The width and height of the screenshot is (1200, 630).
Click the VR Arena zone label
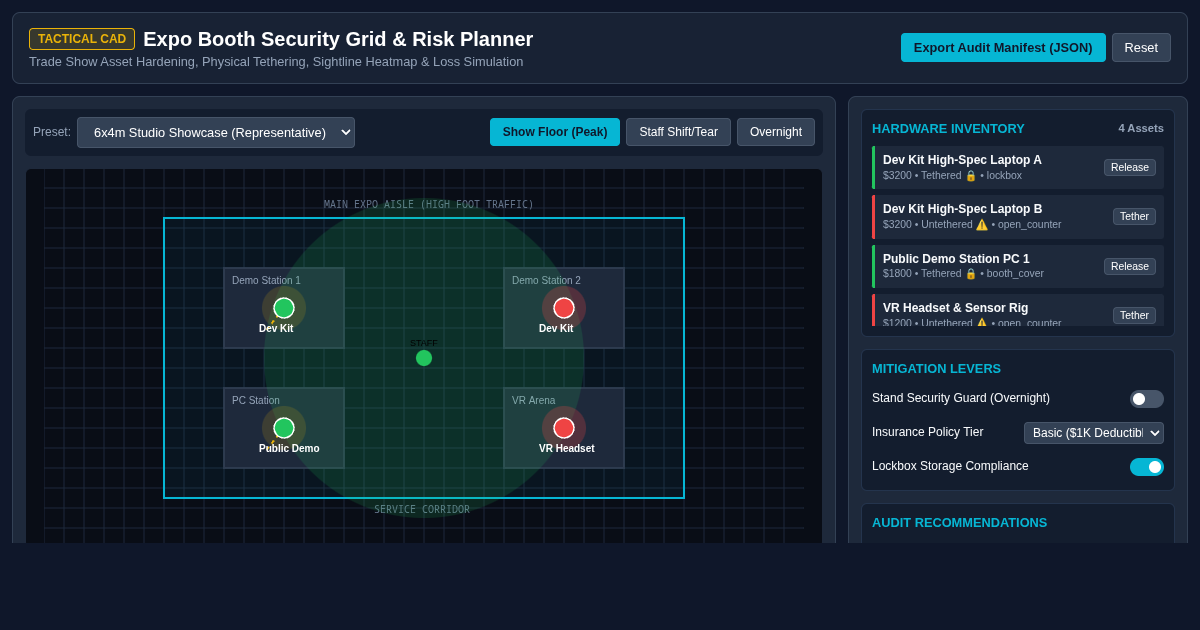click(x=534, y=401)
